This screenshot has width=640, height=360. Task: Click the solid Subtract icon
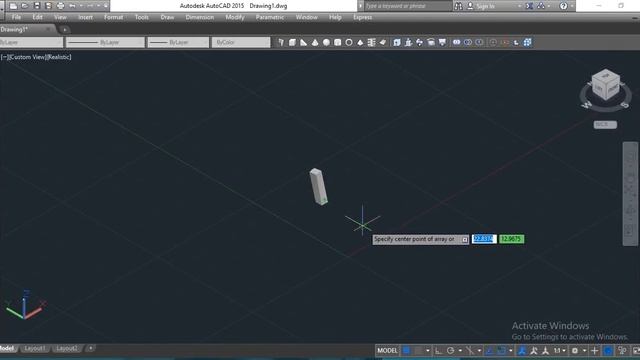[x=468, y=42]
